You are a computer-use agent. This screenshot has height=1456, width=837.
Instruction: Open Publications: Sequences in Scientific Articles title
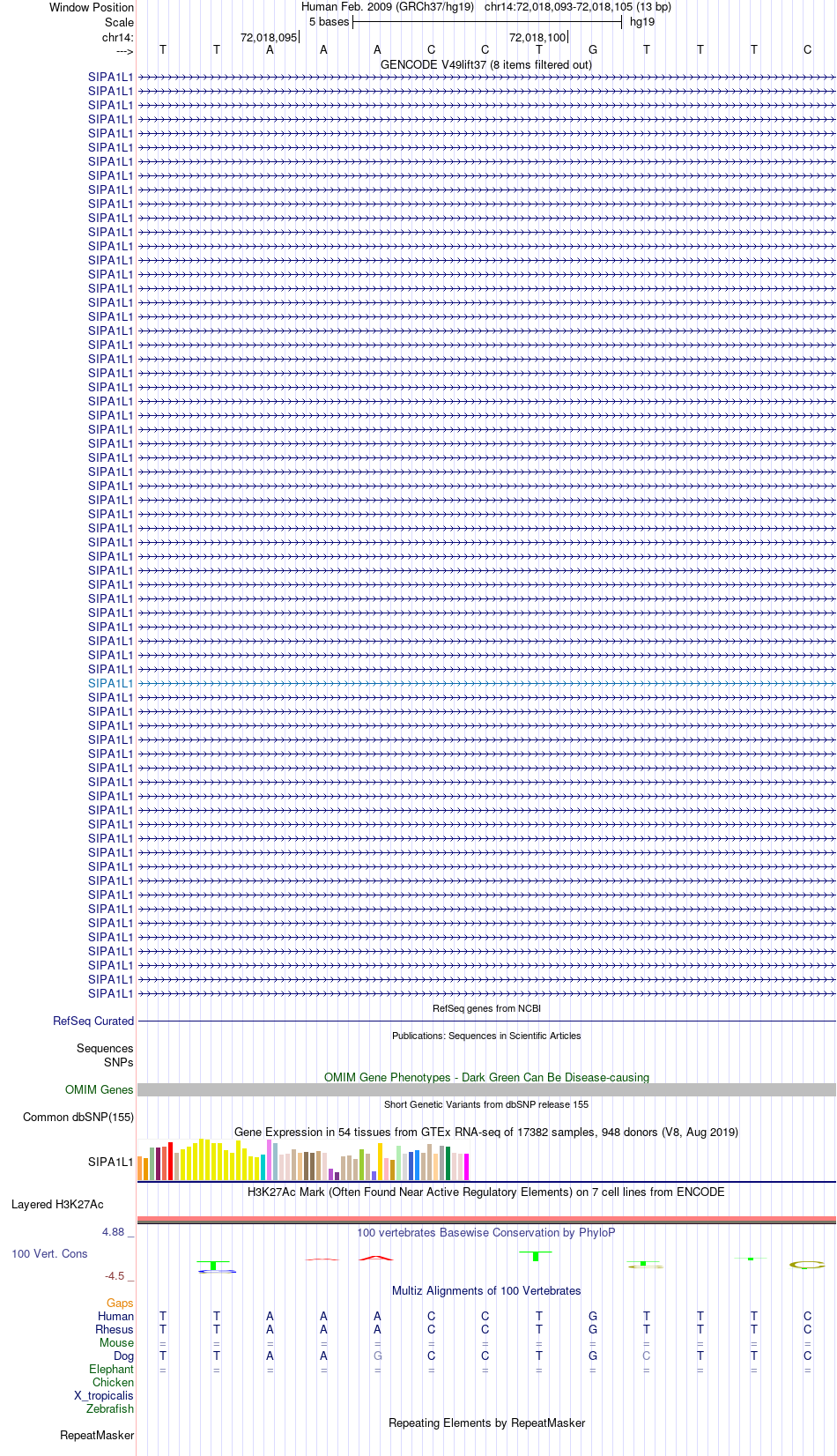486,1036
